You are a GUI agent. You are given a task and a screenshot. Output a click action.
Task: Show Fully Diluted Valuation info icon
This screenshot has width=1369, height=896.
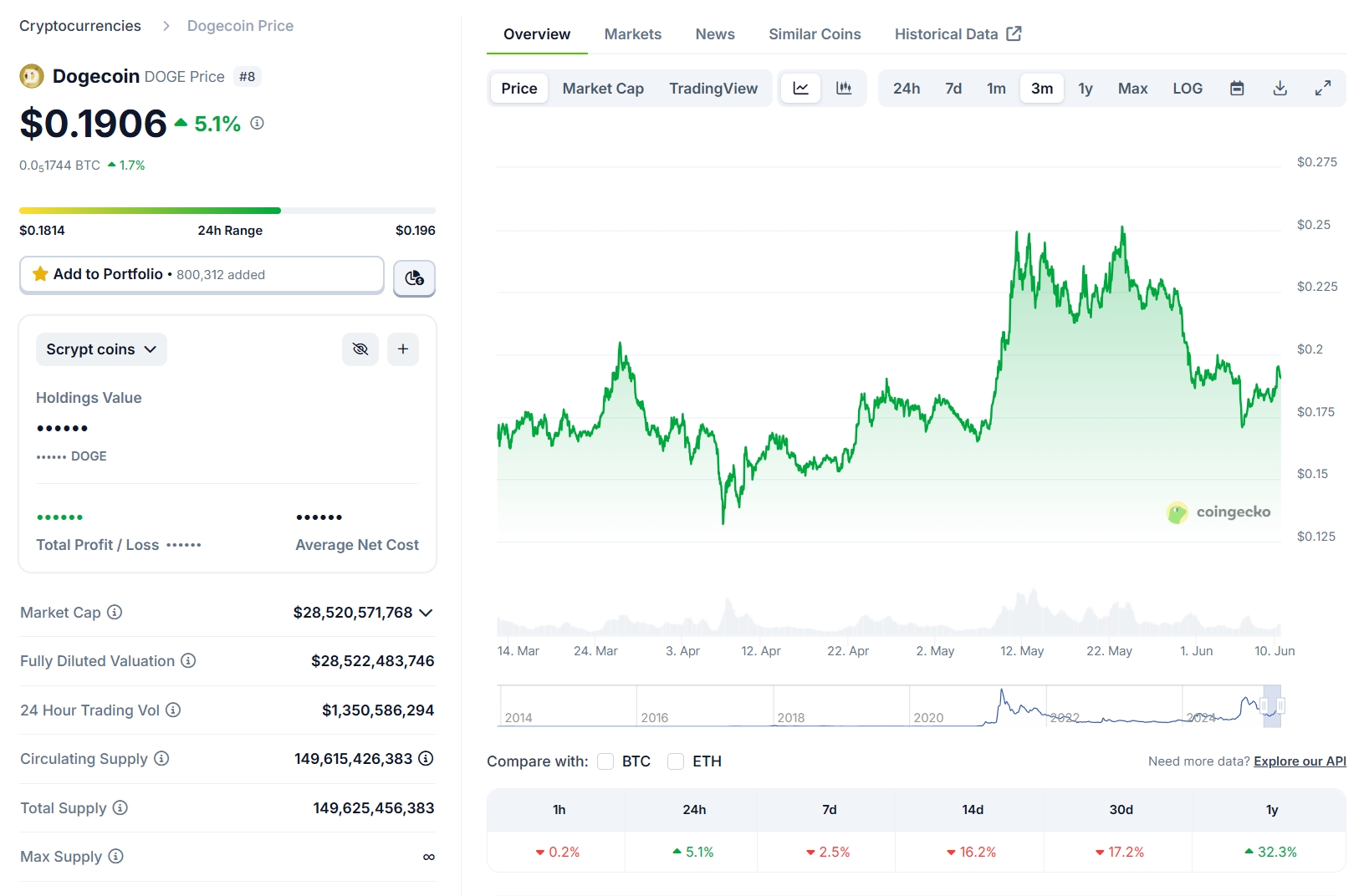(188, 660)
